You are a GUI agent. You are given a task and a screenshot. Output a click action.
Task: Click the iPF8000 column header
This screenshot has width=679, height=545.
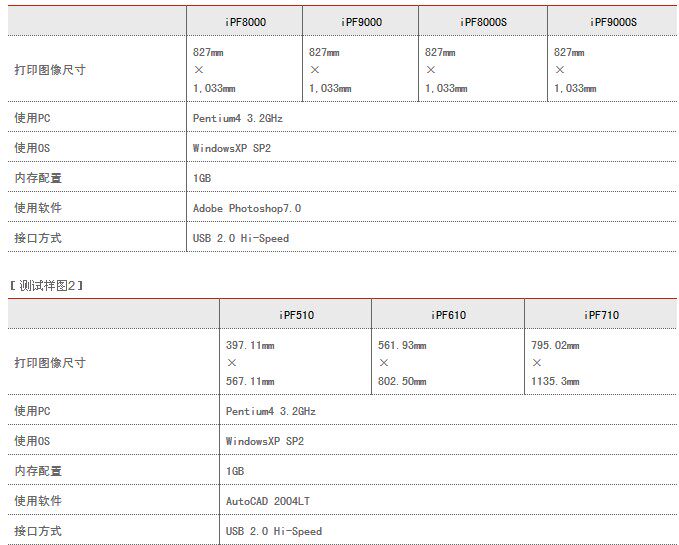[245, 22]
